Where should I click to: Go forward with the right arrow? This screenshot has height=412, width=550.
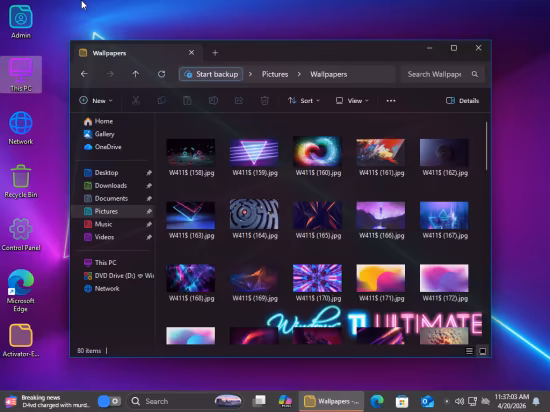[x=110, y=74]
